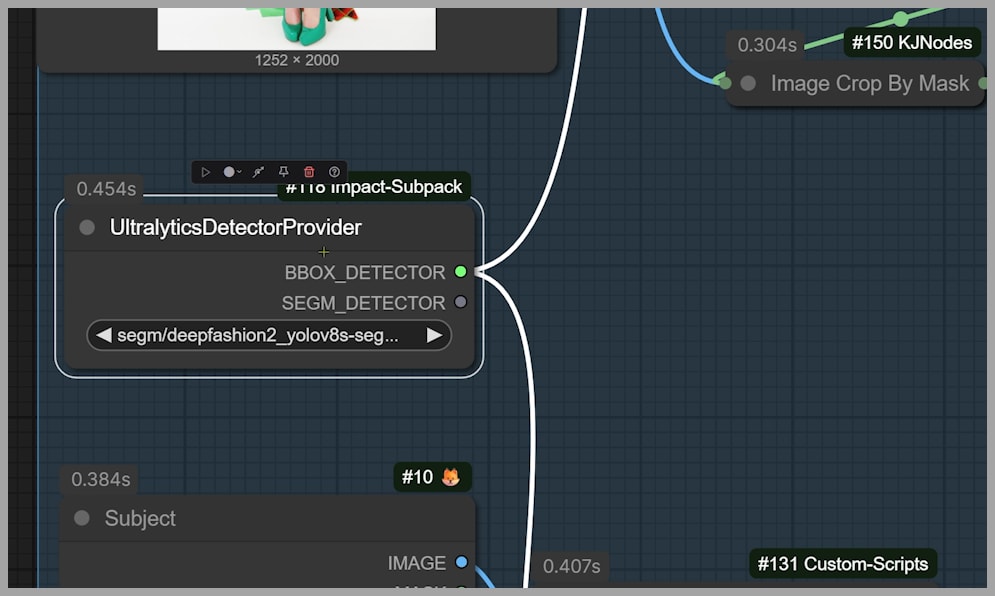The width and height of the screenshot is (995, 596).
Task: Pin the selected node with pin icon
Action: 284,172
